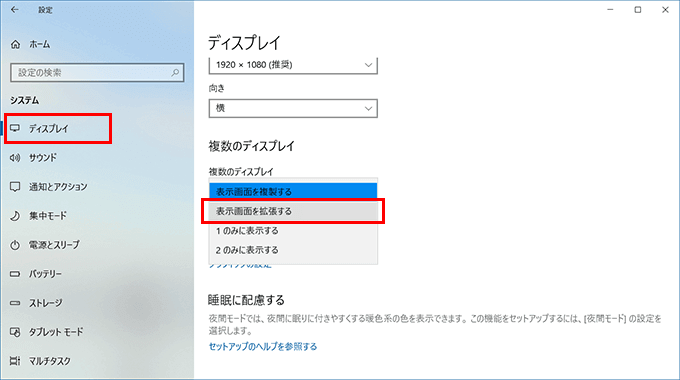
Task: Open マルチタスク settings
Action: (50, 361)
